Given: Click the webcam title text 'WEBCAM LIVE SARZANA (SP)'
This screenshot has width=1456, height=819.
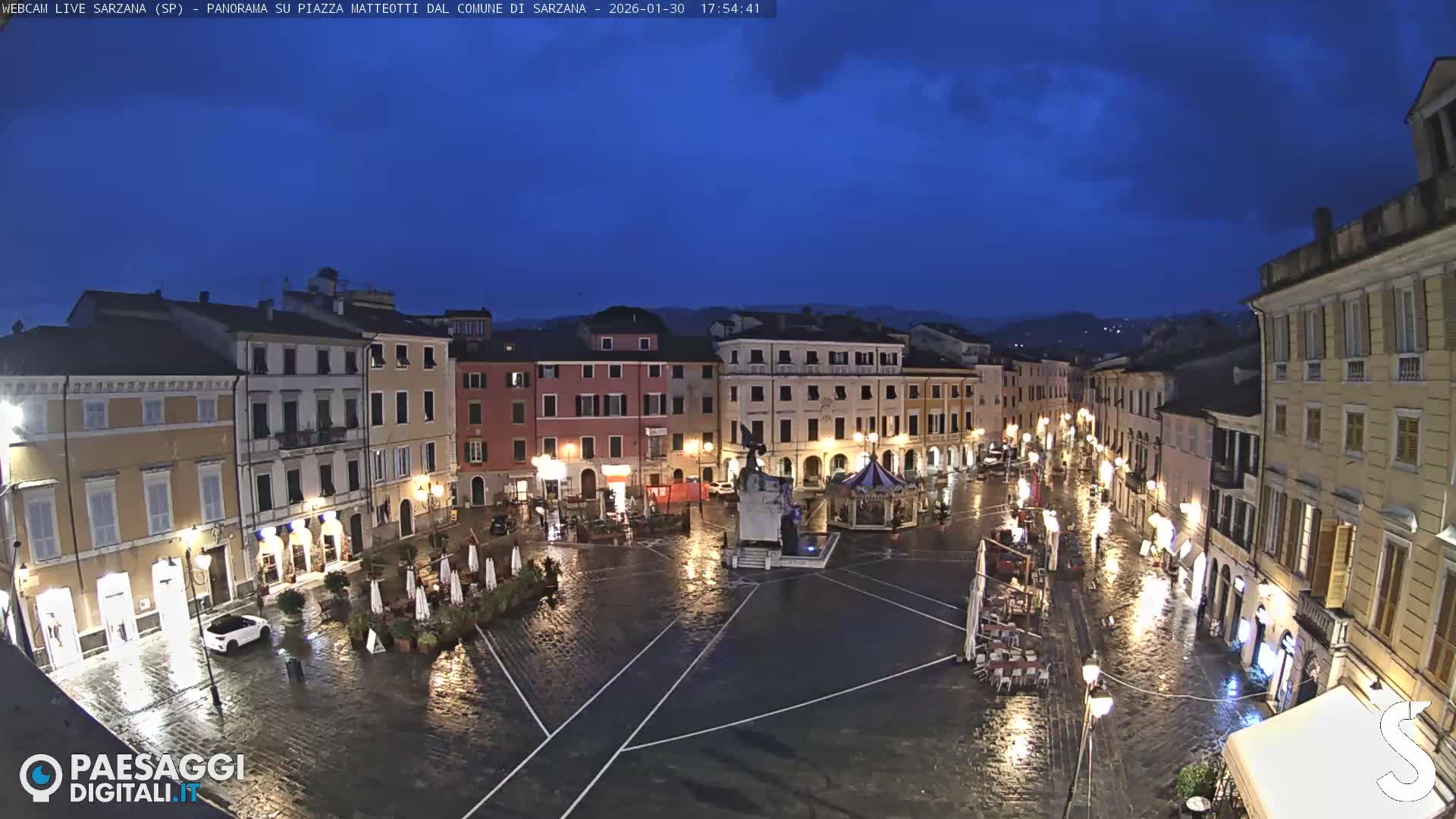Looking at the screenshot, I should pos(93,8).
